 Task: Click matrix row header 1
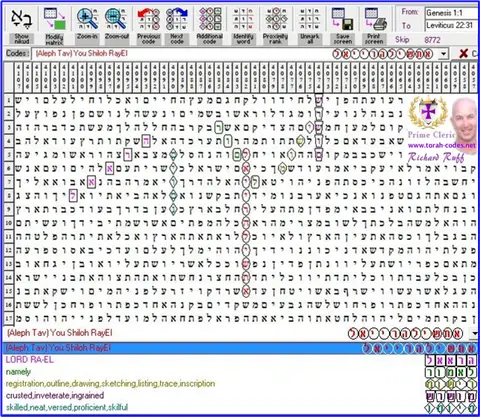point(9,100)
